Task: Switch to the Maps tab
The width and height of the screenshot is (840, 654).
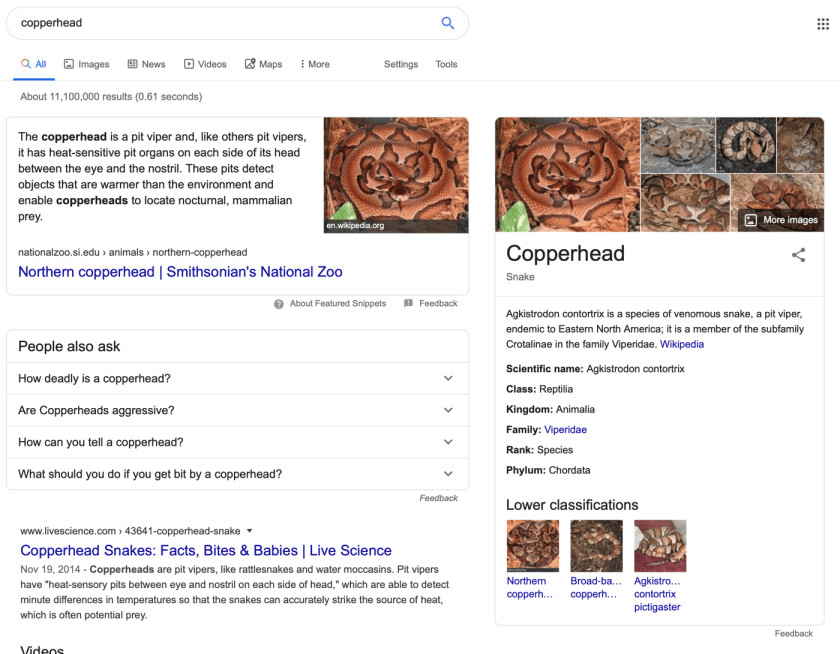Action: point(263,64)
